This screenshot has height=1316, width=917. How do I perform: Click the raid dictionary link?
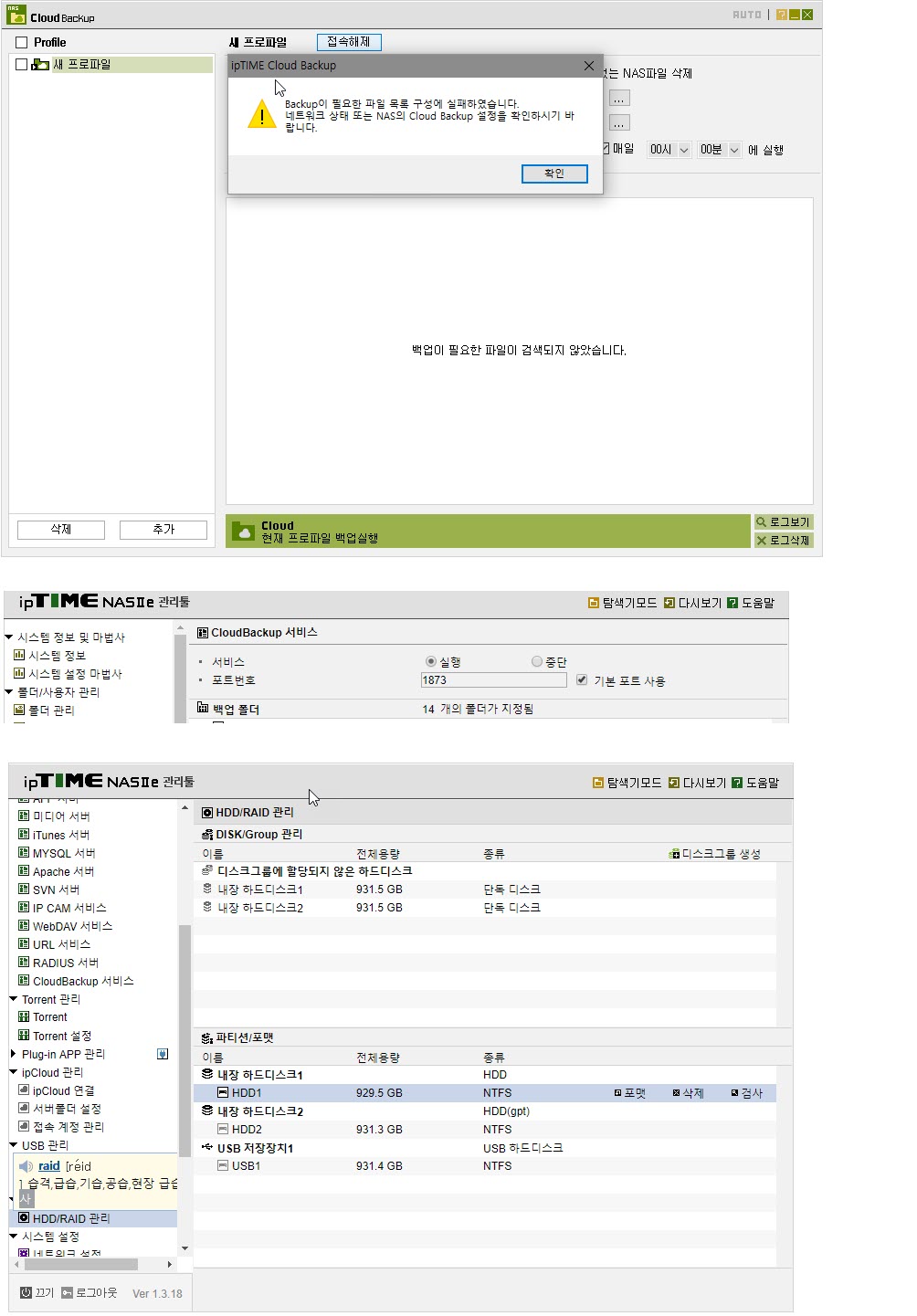(x=49, y=1166)
